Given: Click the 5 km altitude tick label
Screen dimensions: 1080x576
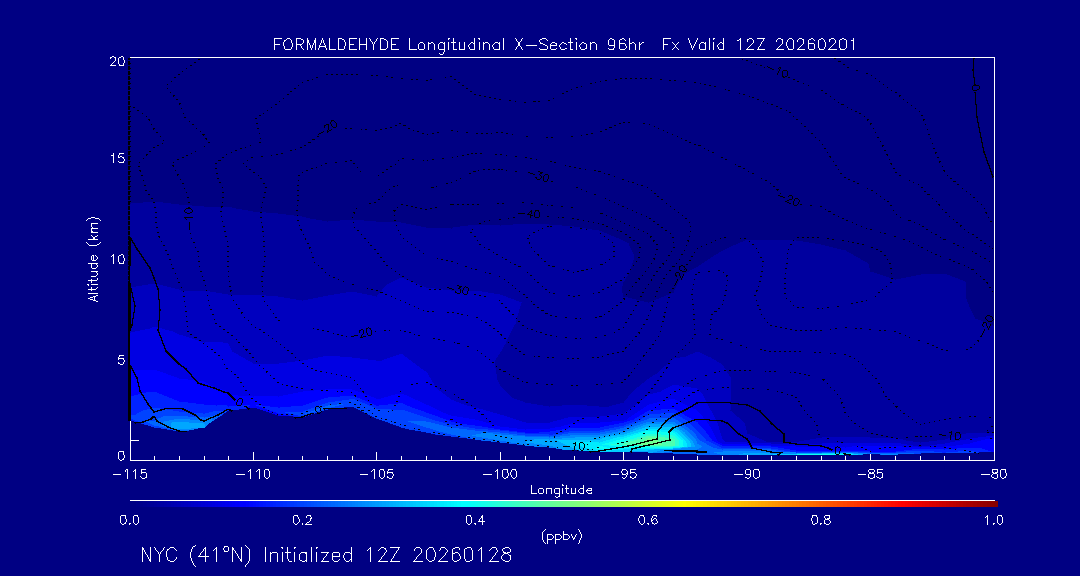Looking at the screenshot, I should pyautogui.click(x=119, y=359).
